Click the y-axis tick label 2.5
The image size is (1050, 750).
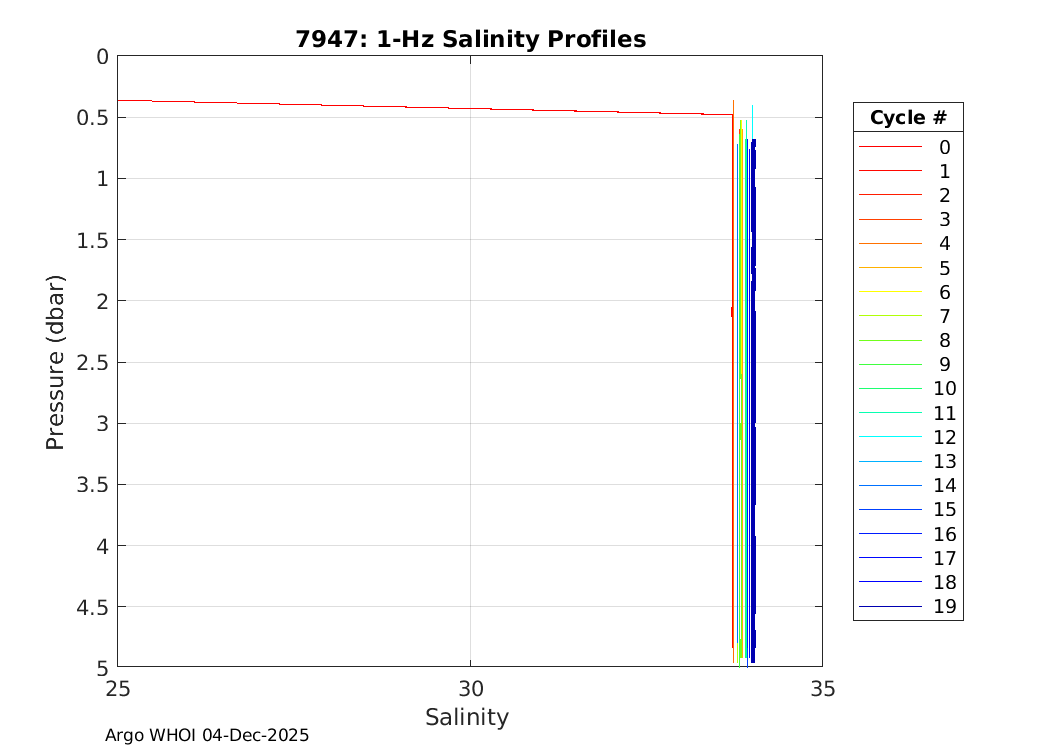(92, 362)
